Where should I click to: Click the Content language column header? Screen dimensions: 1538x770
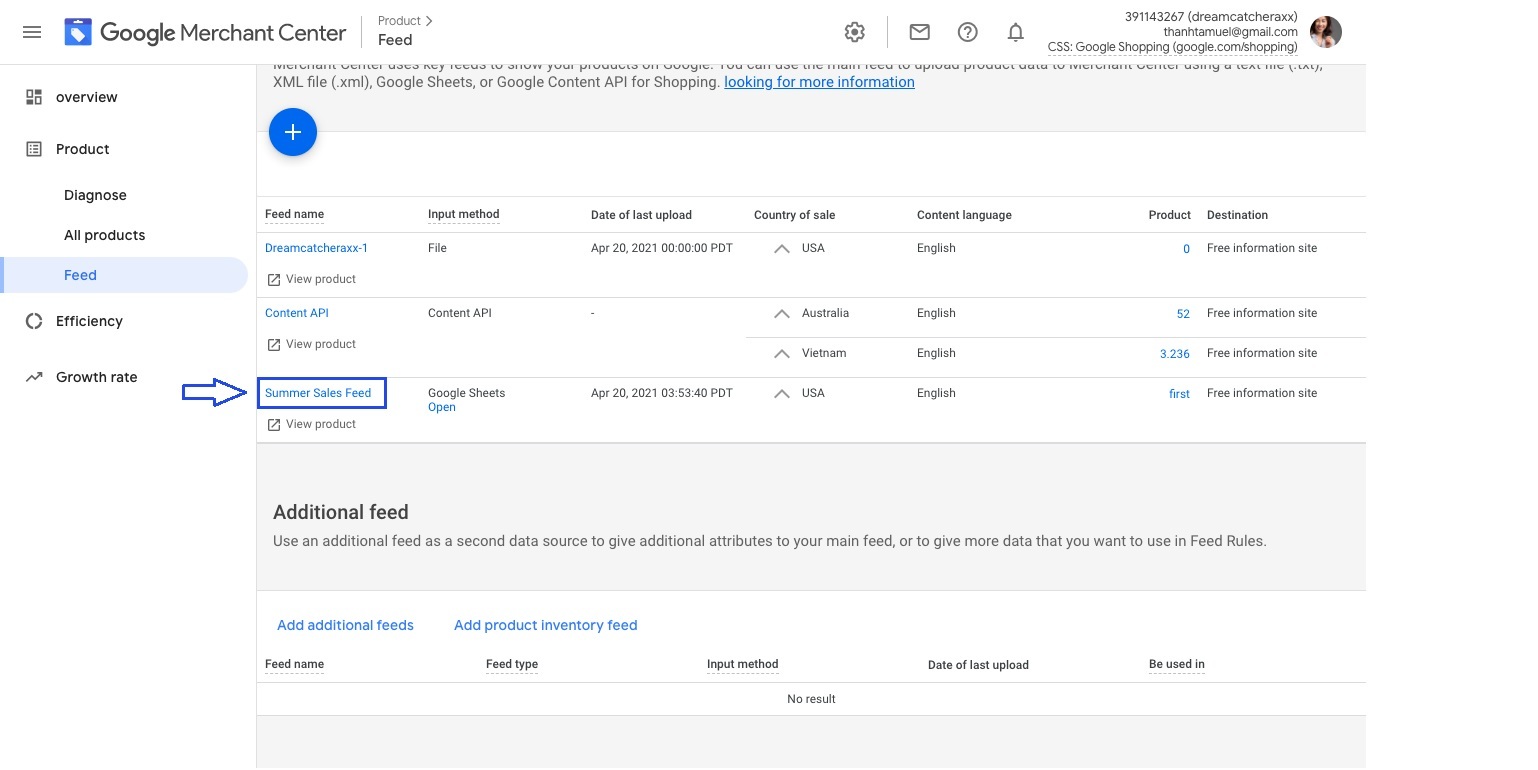[964, 215]
